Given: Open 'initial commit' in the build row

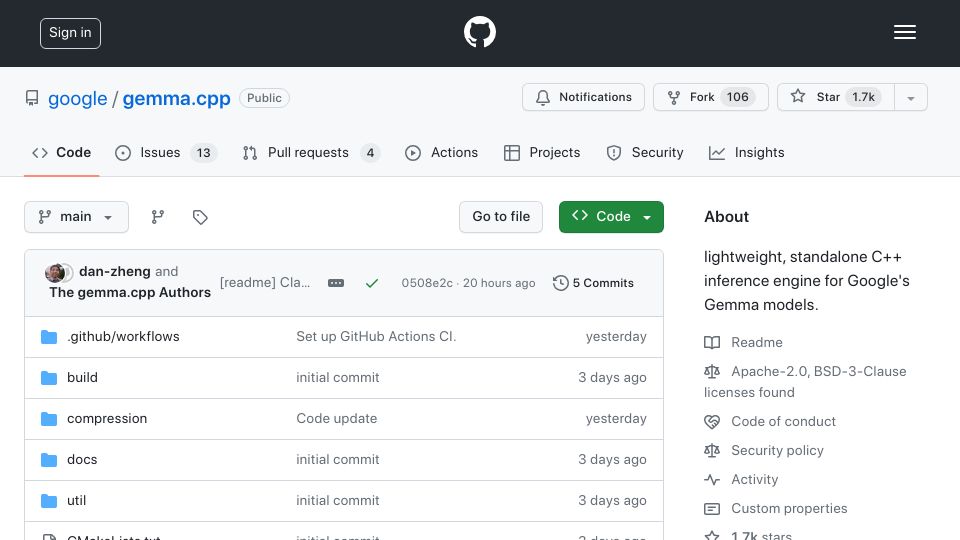Looking at the screenshot, I should [338, 378].
